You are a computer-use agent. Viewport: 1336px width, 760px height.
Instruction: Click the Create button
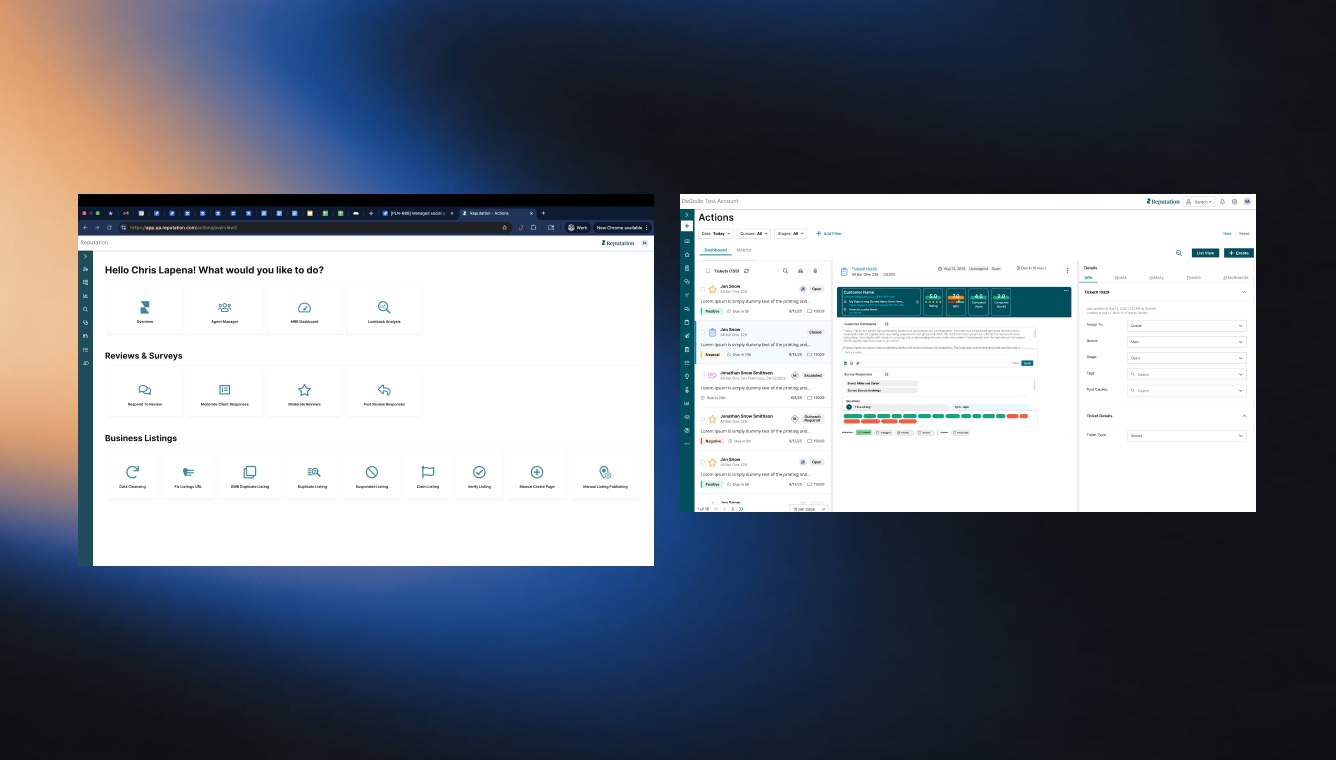point(1238,253)
